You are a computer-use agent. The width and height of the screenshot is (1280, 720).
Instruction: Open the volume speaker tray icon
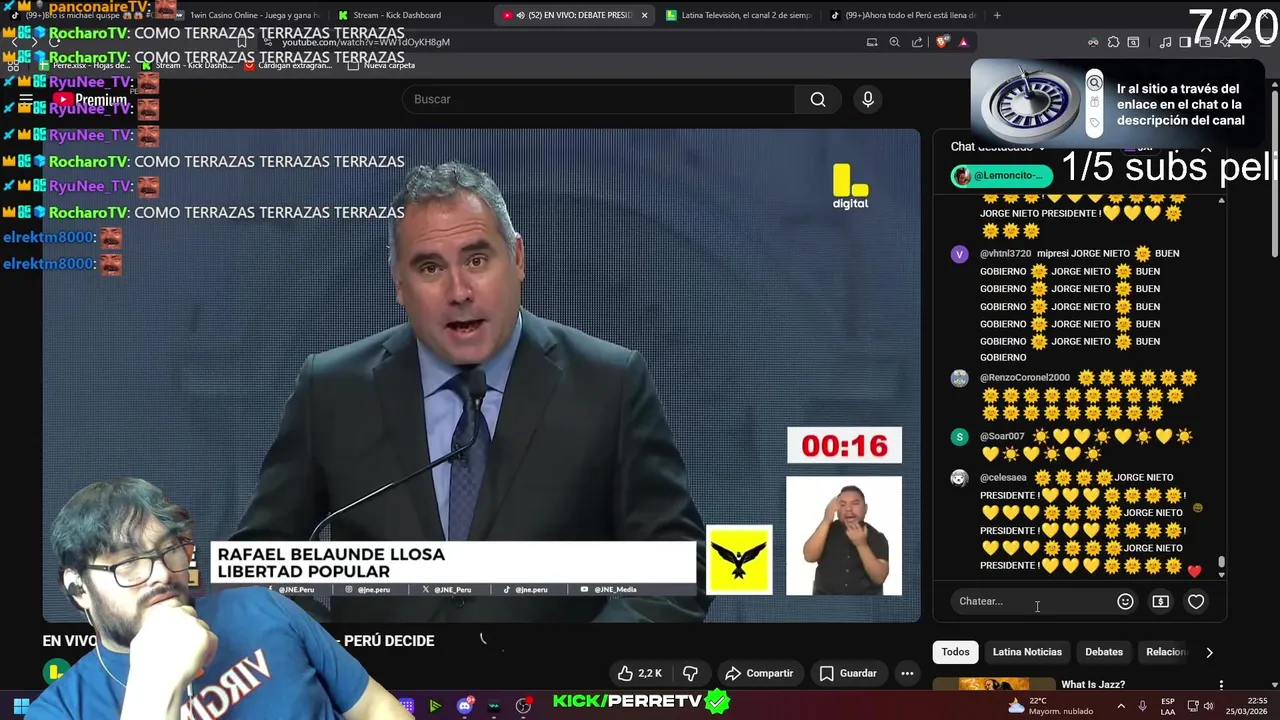(1208, 706)
